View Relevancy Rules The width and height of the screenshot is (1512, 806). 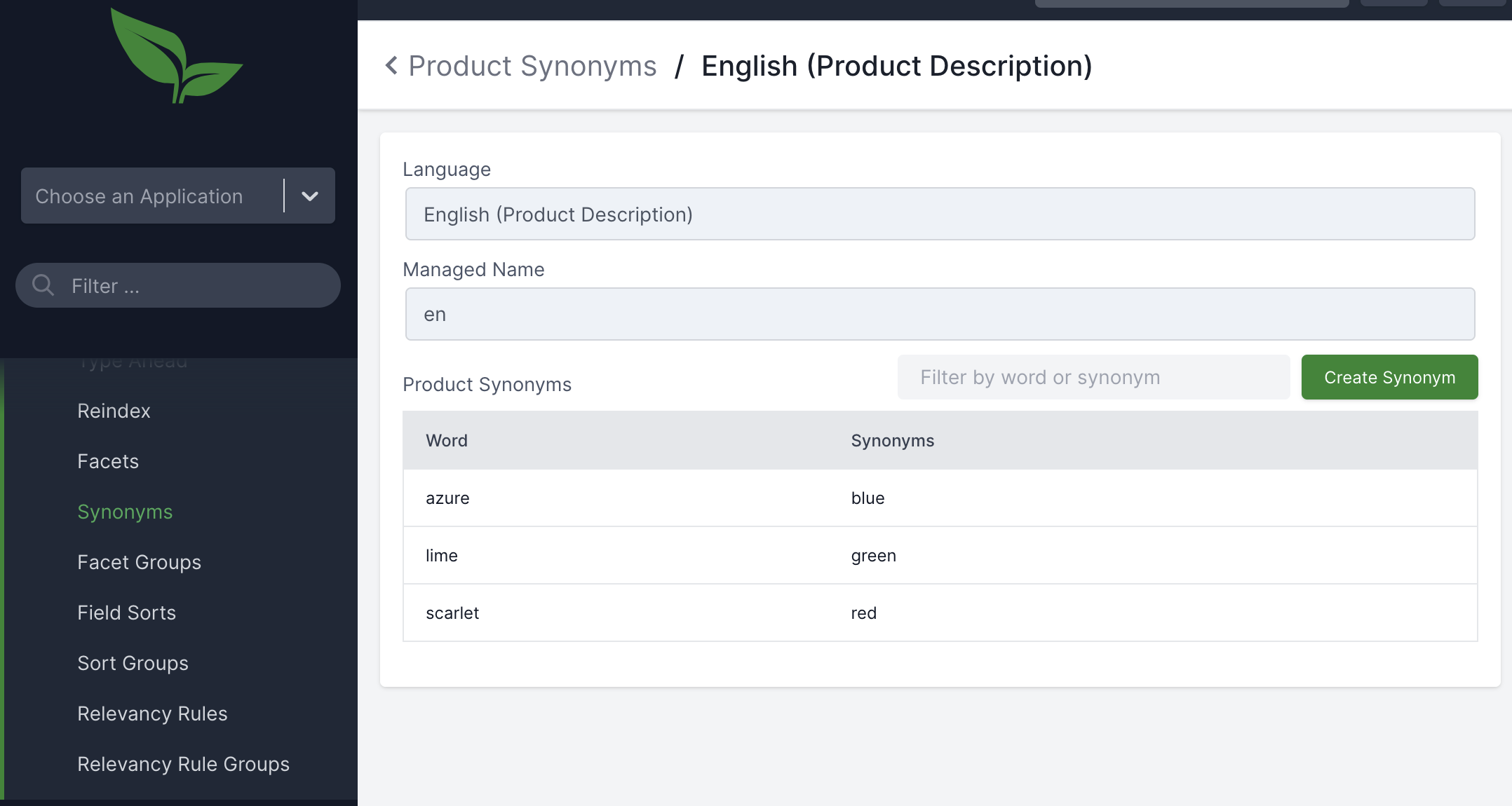[x=152, y=713]
